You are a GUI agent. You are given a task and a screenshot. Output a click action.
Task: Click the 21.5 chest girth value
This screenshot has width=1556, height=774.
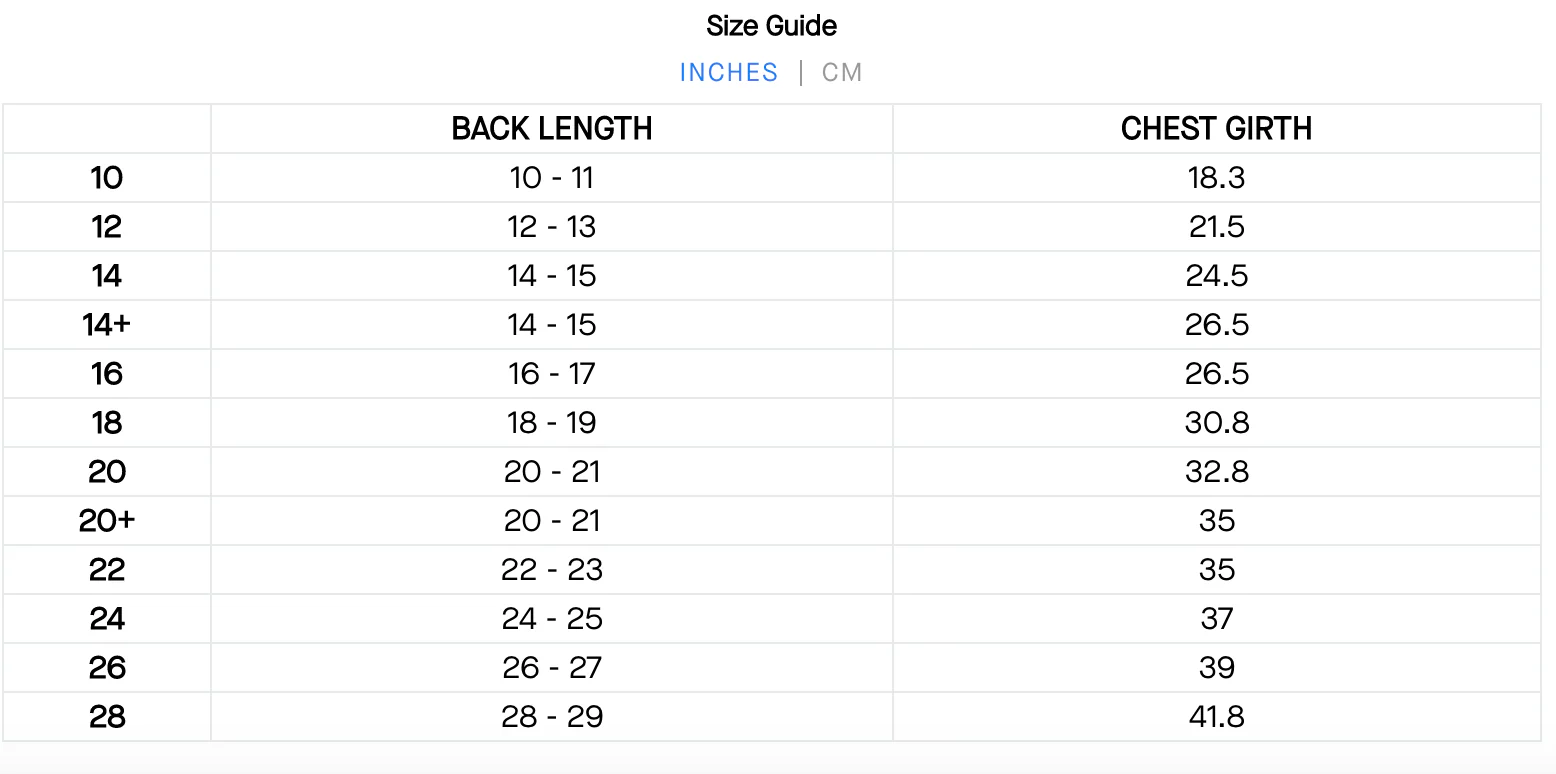1216,227
